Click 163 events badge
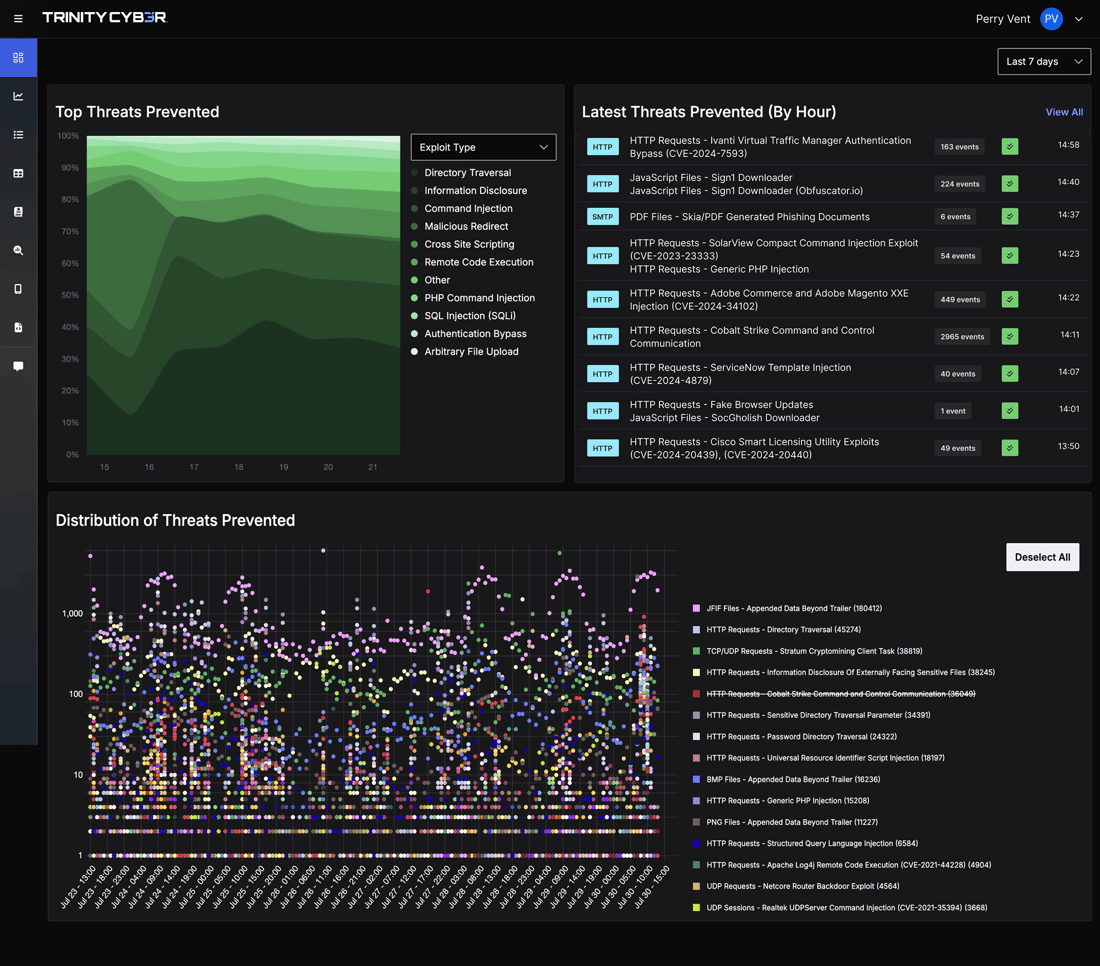The height and width of the screenshot is (966, 1100). pyautogui.click(x=959, y=147)
